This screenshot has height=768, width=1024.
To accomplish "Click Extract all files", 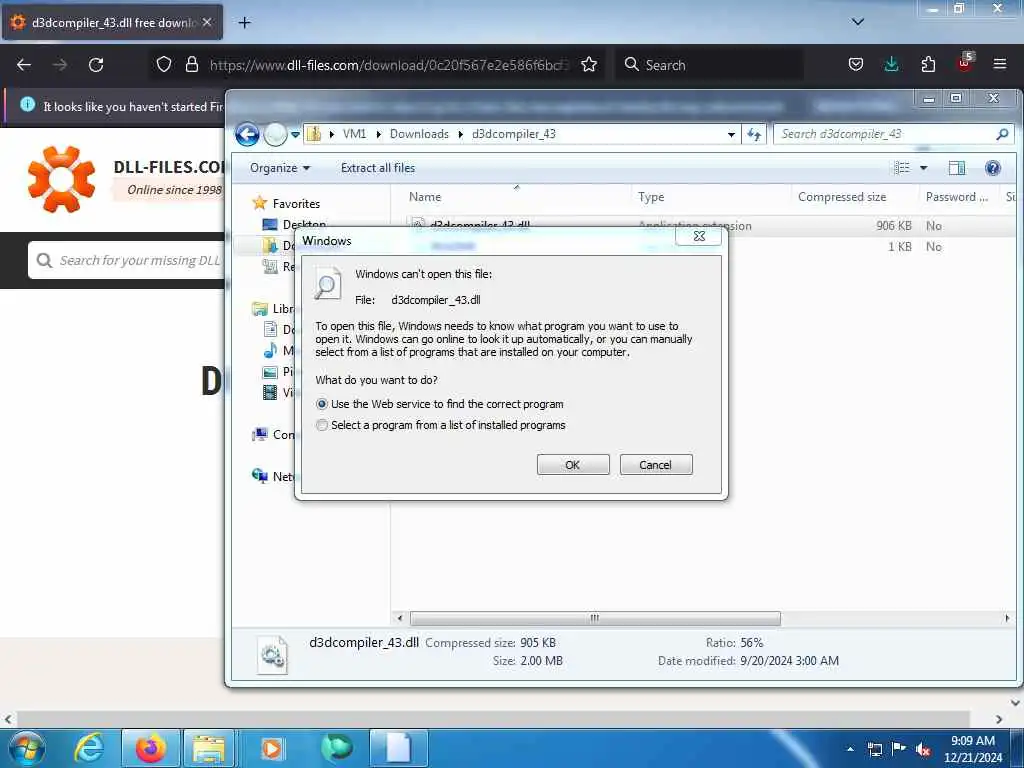I will click(377, 168).
